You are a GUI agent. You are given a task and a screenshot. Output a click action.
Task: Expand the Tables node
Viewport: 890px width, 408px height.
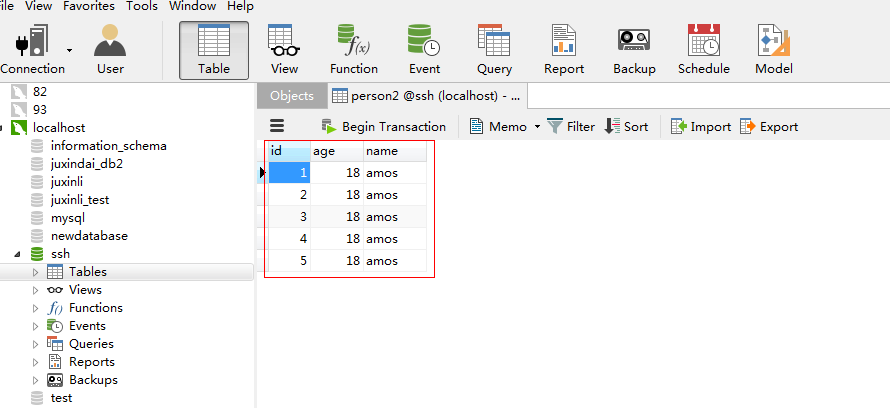[x=36, y=272]
